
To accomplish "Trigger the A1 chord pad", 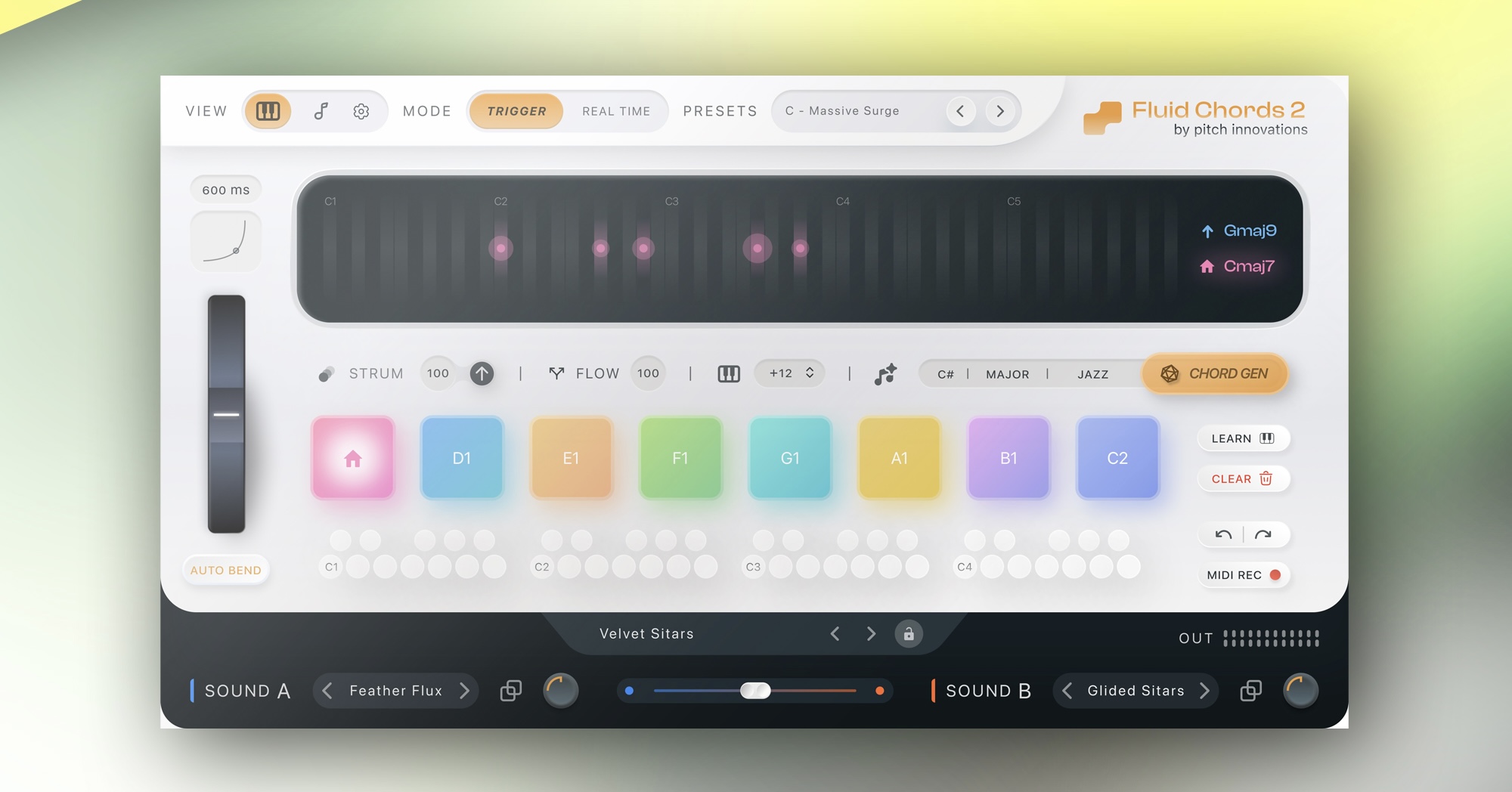I will (x=900, y=458).
